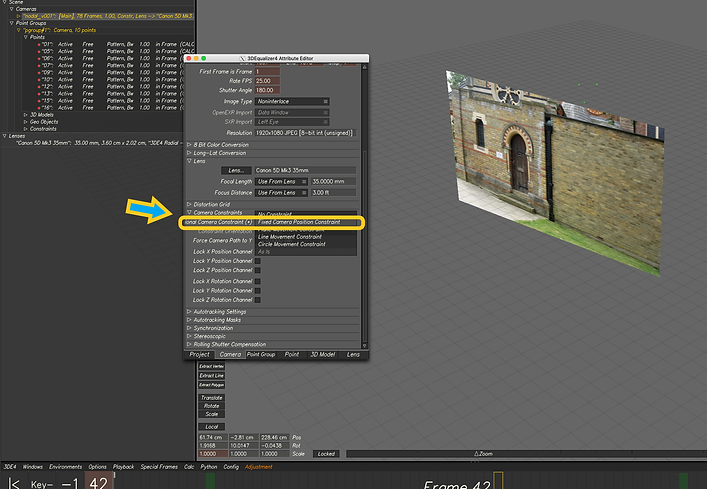Screen dimensions: 707x489
Task: Select tracking point "09" in the Points list
Action: 110,73
